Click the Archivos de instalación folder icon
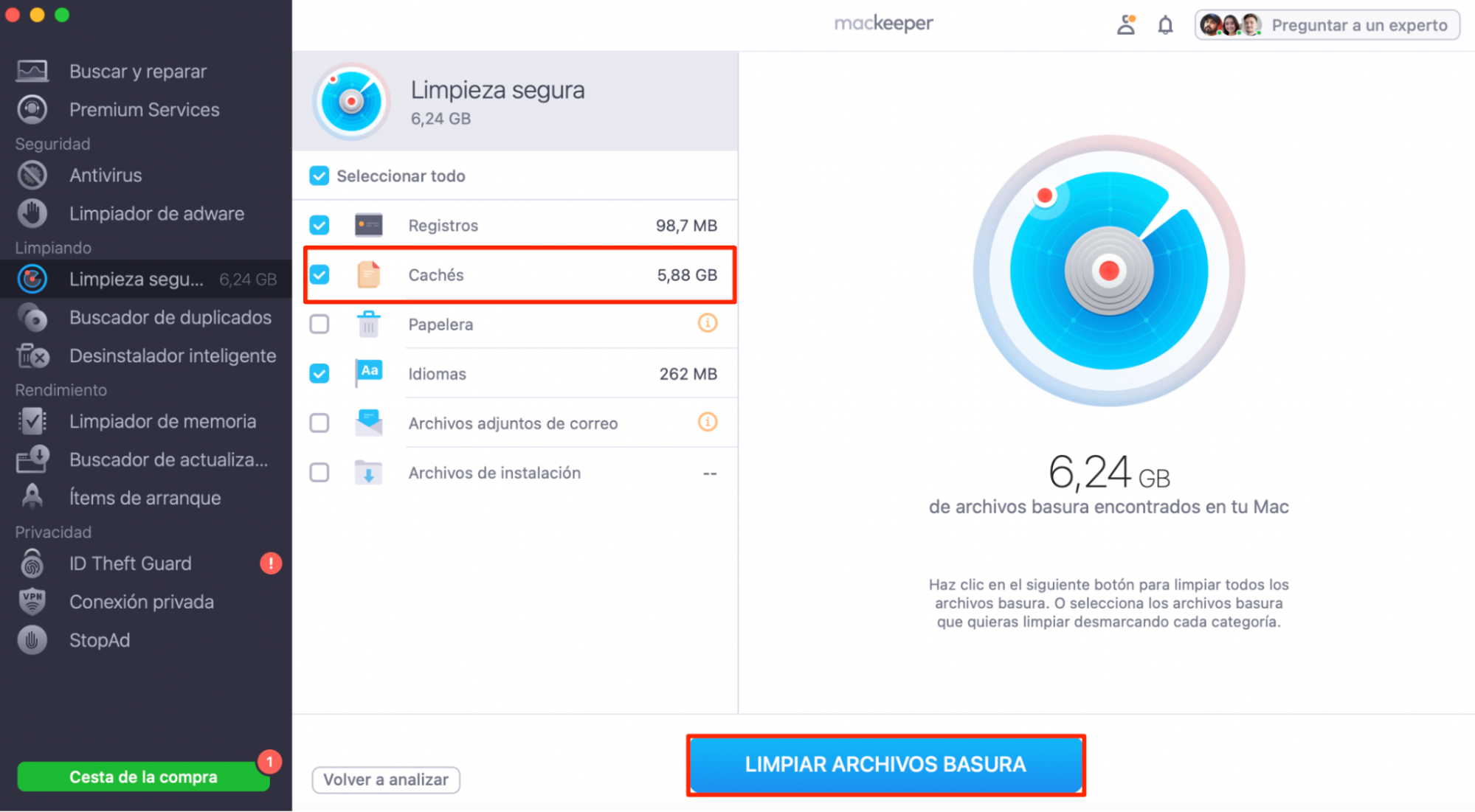 [368, 472]
